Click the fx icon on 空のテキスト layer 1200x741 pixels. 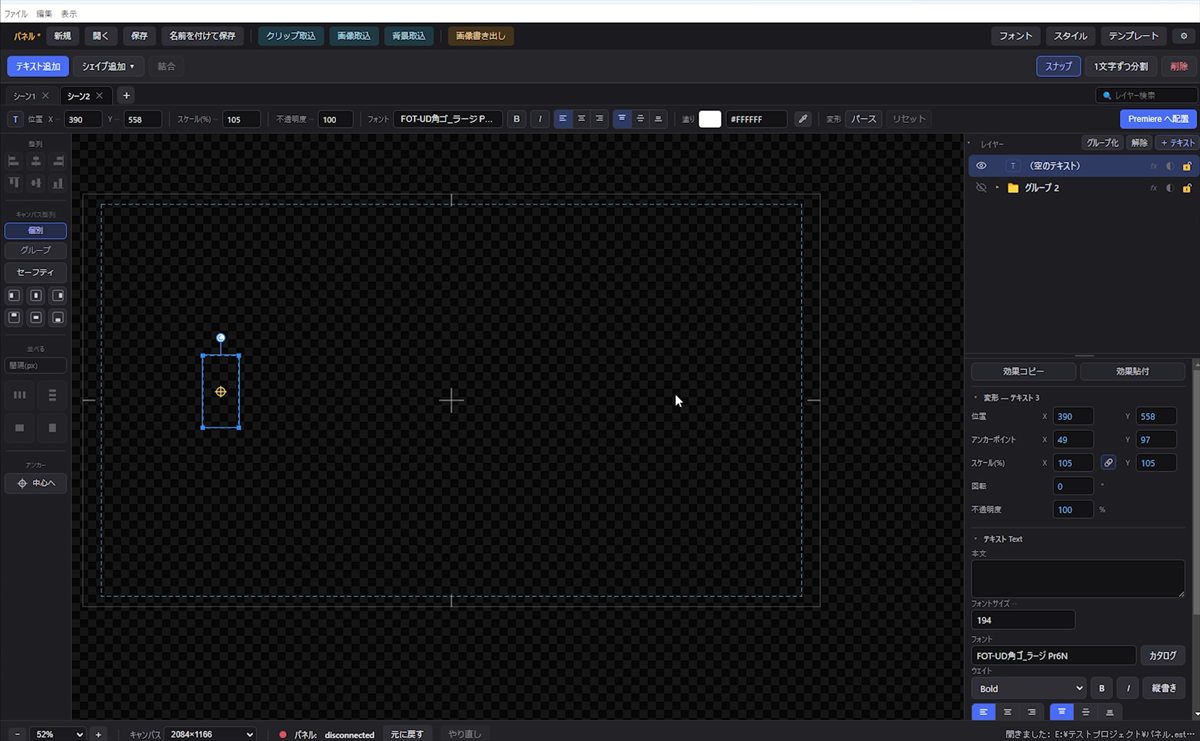(1153, 166)
